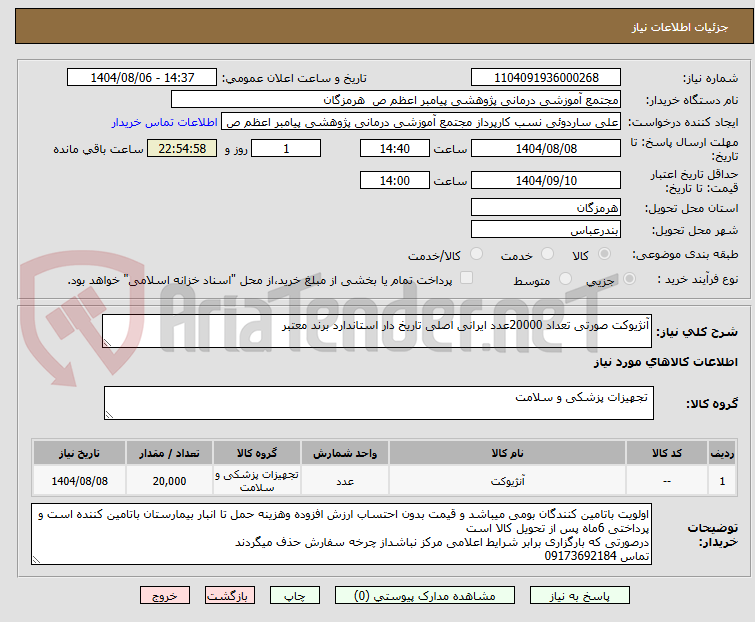Click the کد کالا column header
Viewport: 755px width, 622px height.
(x=667, y=453)
